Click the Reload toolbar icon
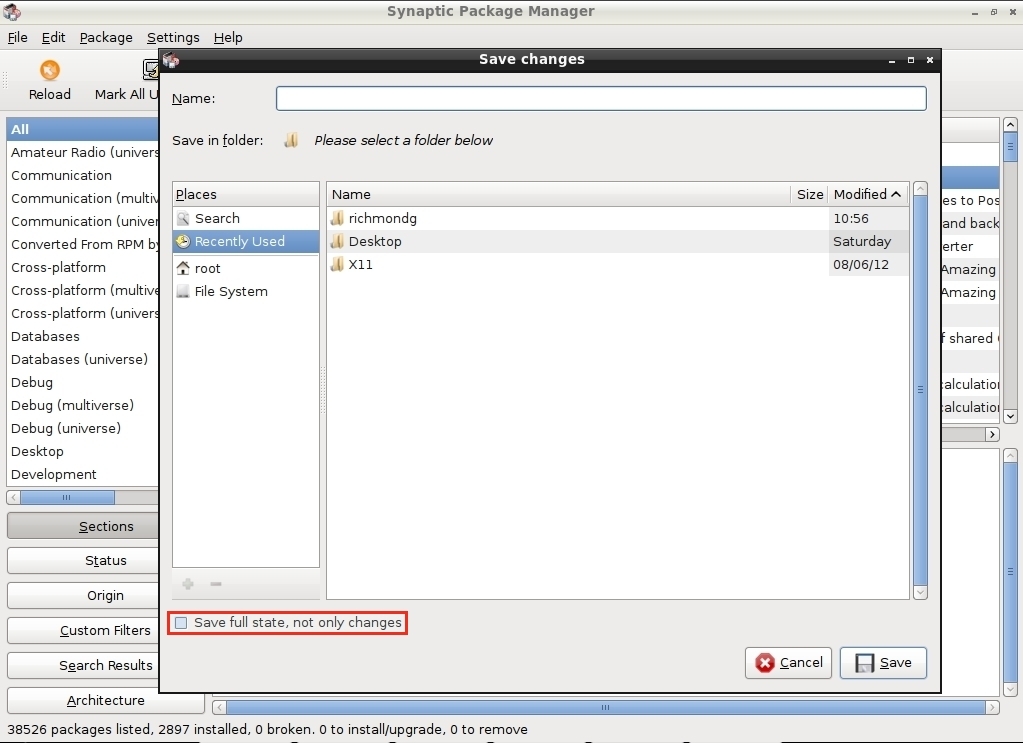The width and height of the screenshot is (1023, 743). click(x=50, y=70)
